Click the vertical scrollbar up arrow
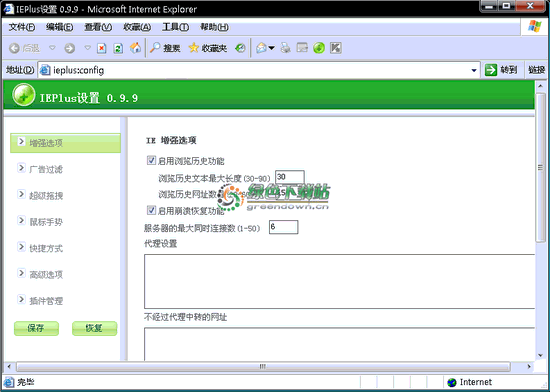This screenshot has height=392, width=550. click(x=541, y=86)
